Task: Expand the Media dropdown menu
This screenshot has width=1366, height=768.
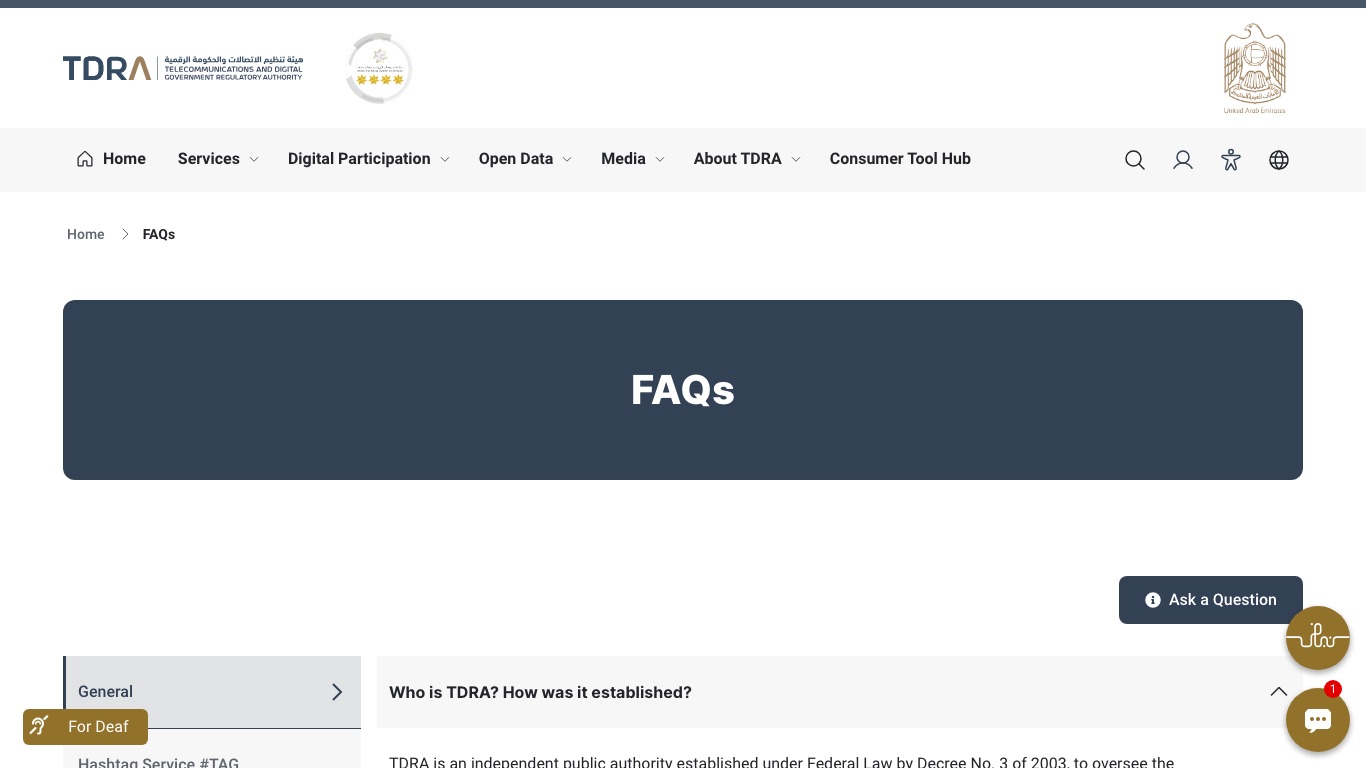Action: point(633,159)
